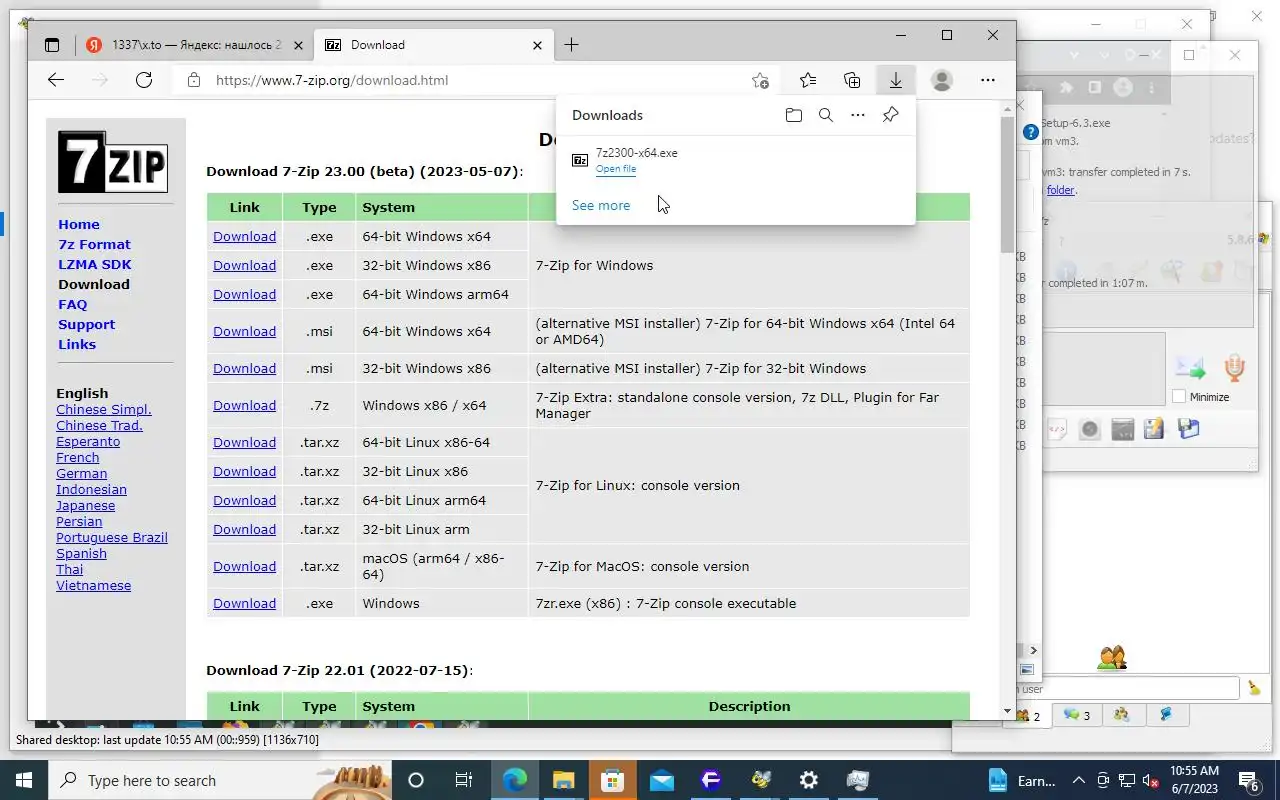Go back with the browser back arrow
This screenshot has height=800, width=1280.
pyautogui.click(x=56, y=80)
